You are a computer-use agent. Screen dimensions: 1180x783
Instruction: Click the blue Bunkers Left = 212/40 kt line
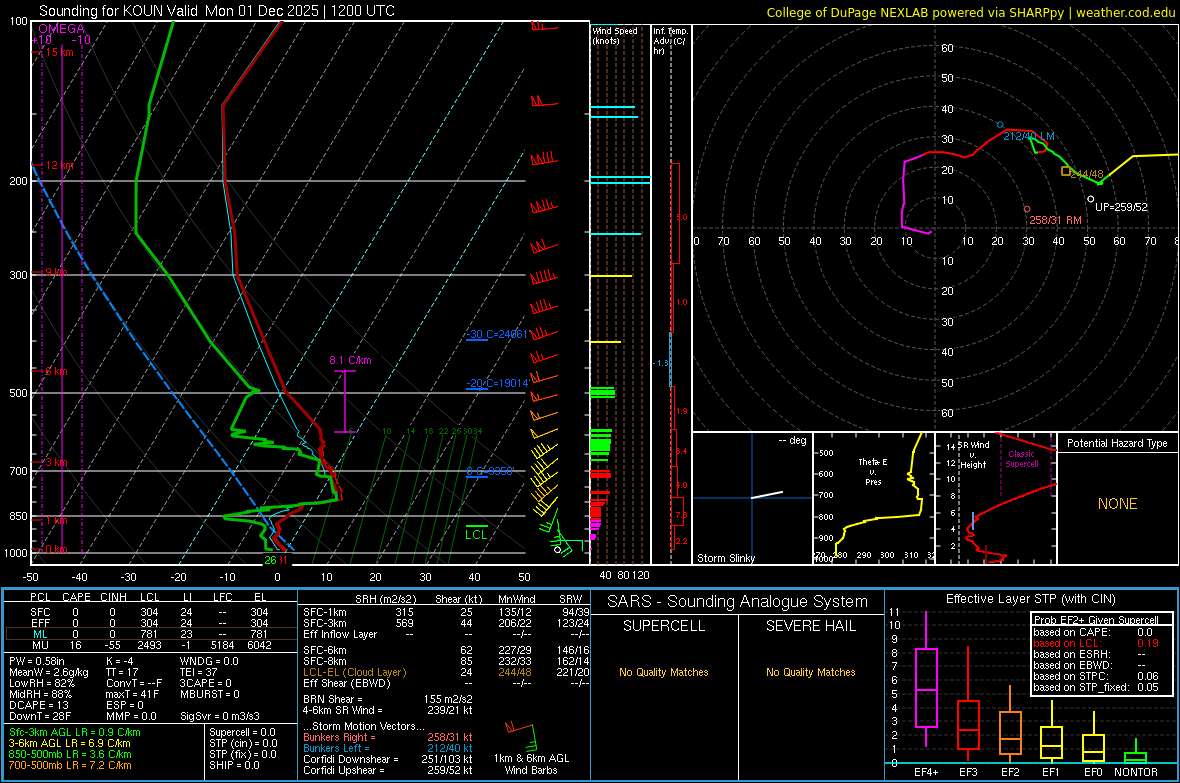point(388,748)
